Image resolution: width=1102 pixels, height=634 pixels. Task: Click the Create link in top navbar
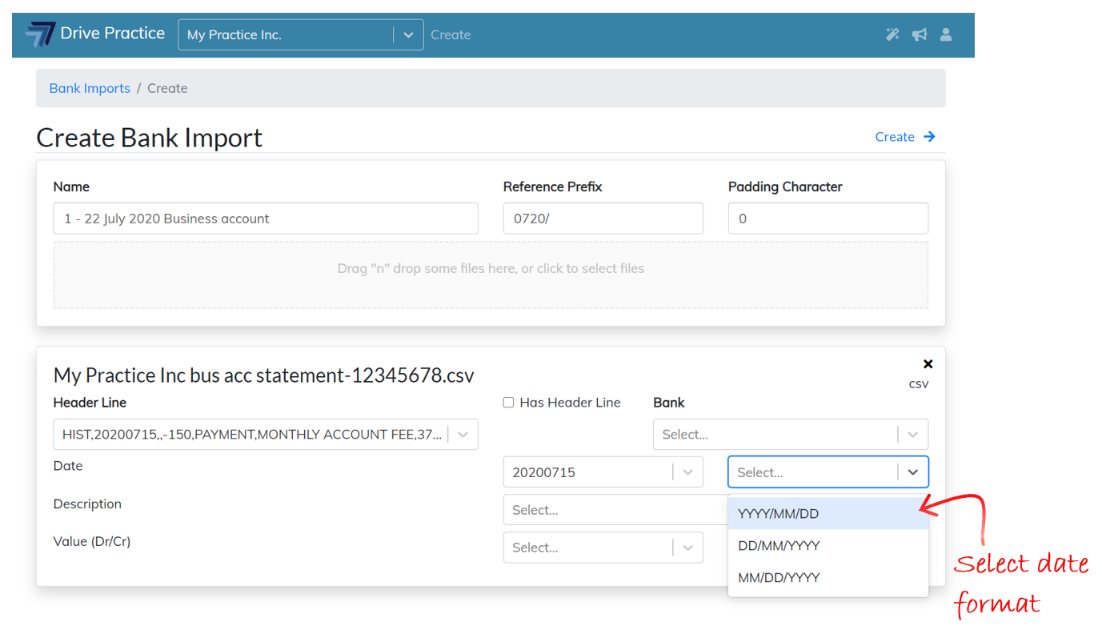pos(450,34)
